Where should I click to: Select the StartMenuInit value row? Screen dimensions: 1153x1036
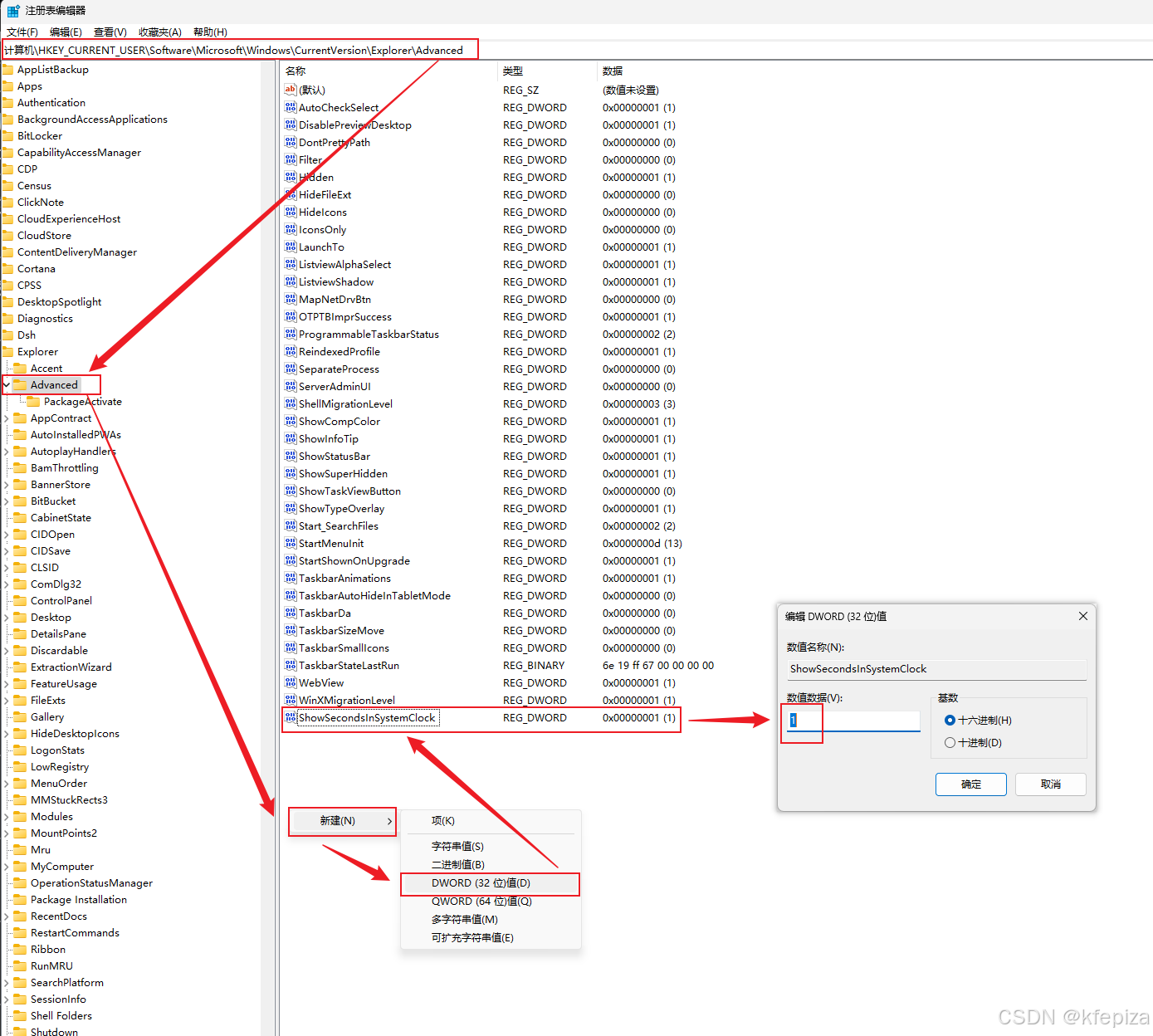pos(481,544)
